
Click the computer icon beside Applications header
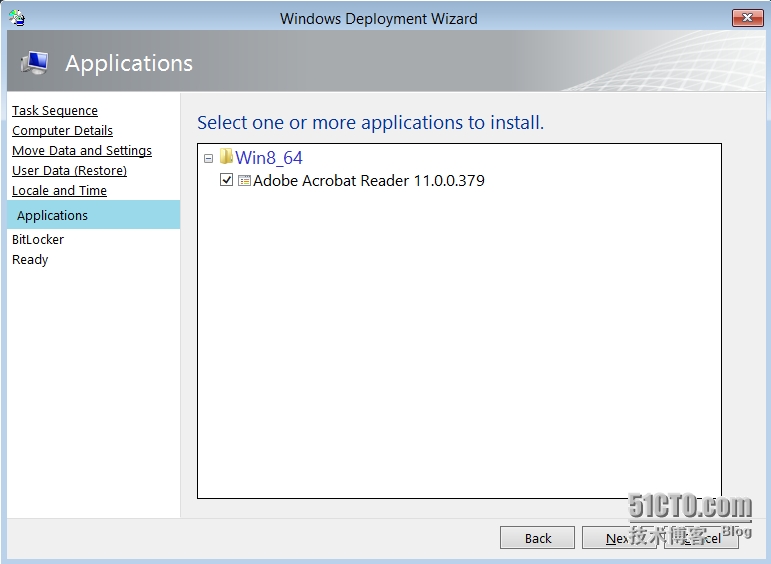34,63
